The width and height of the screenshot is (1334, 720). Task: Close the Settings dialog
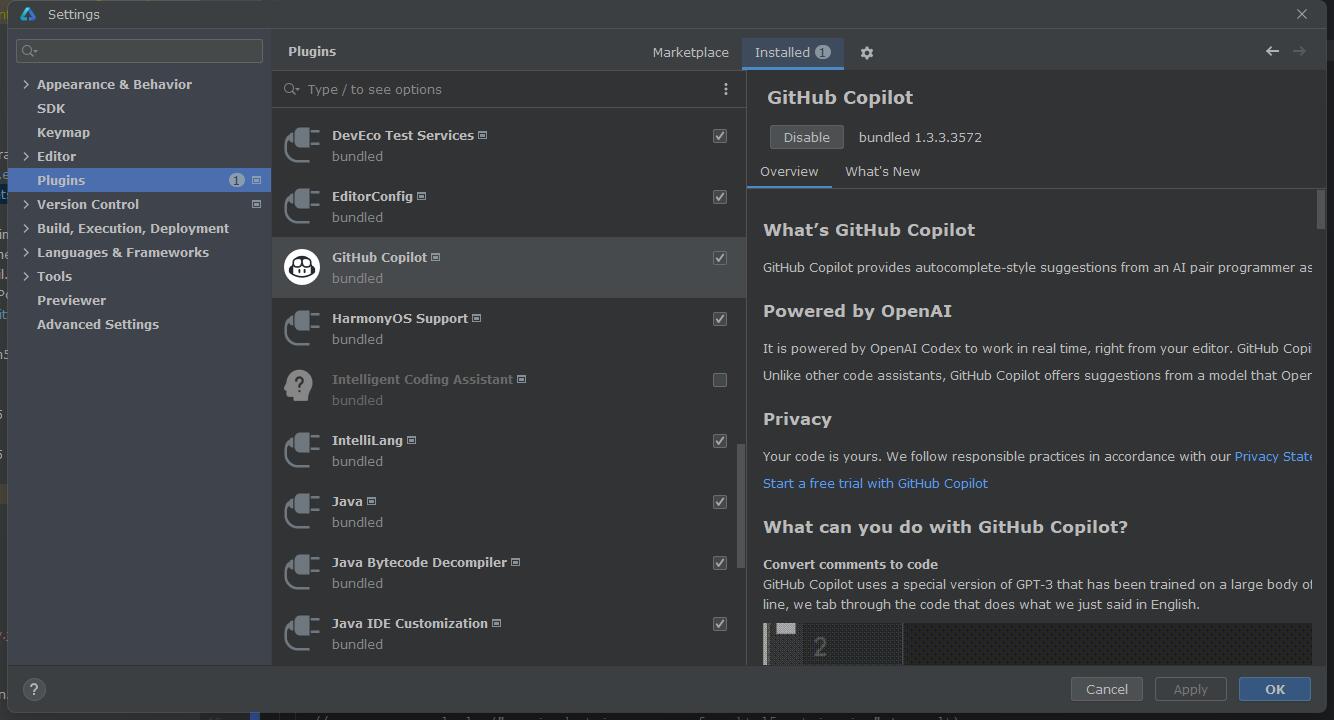[1301, 14]
